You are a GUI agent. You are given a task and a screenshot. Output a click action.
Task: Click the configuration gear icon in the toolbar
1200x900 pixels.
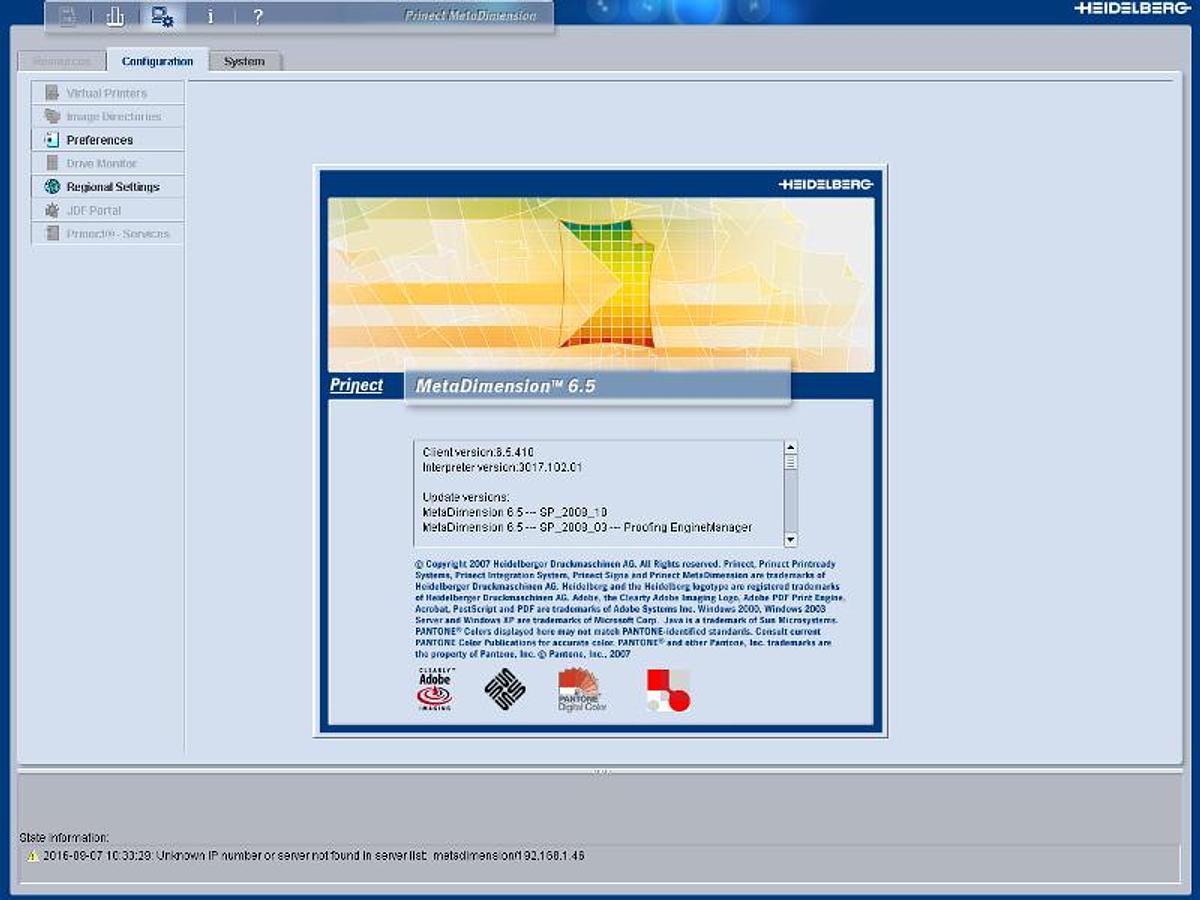(x=160, y=15)
